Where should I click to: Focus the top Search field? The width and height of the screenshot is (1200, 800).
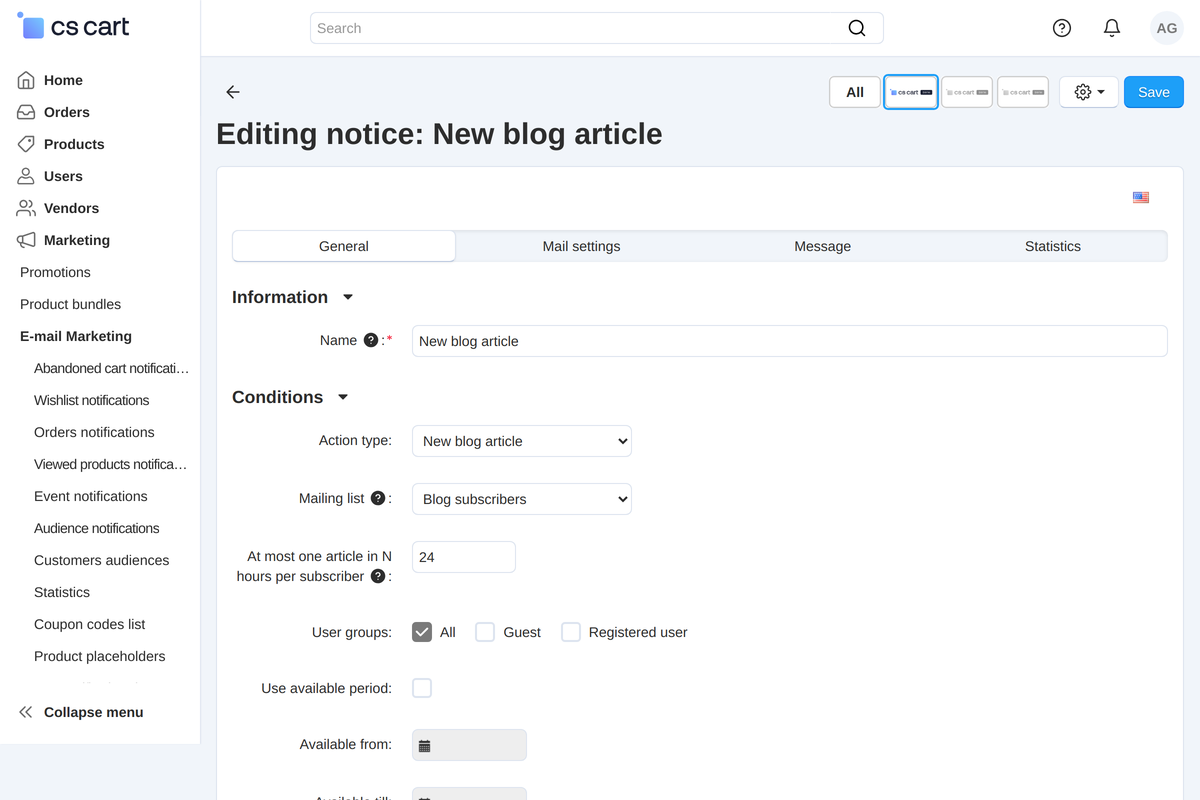tap(596, 28)
